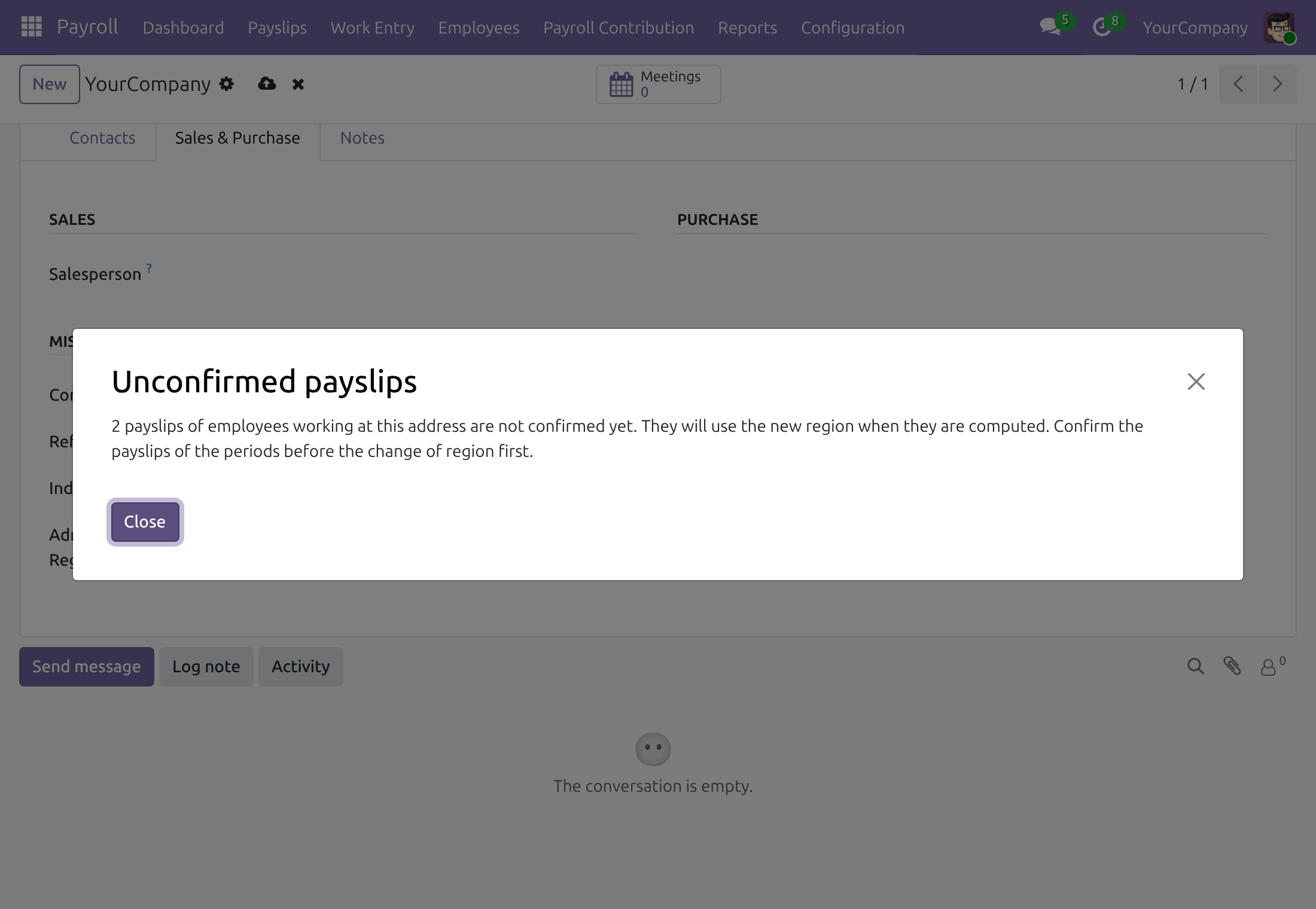
Task: Click the cloud save icon
Action: coord(267,84)
